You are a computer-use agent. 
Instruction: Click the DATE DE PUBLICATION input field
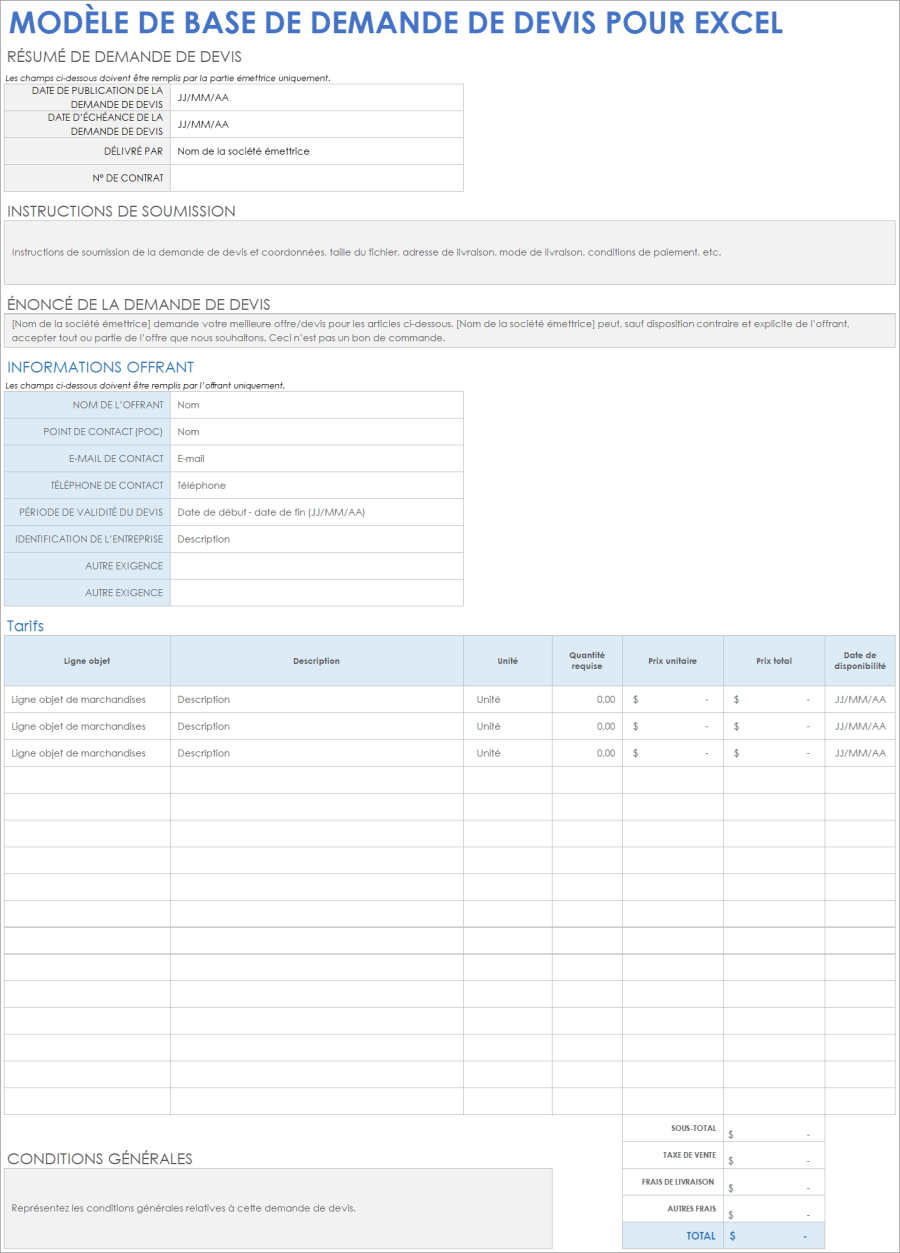pos(316,97)
